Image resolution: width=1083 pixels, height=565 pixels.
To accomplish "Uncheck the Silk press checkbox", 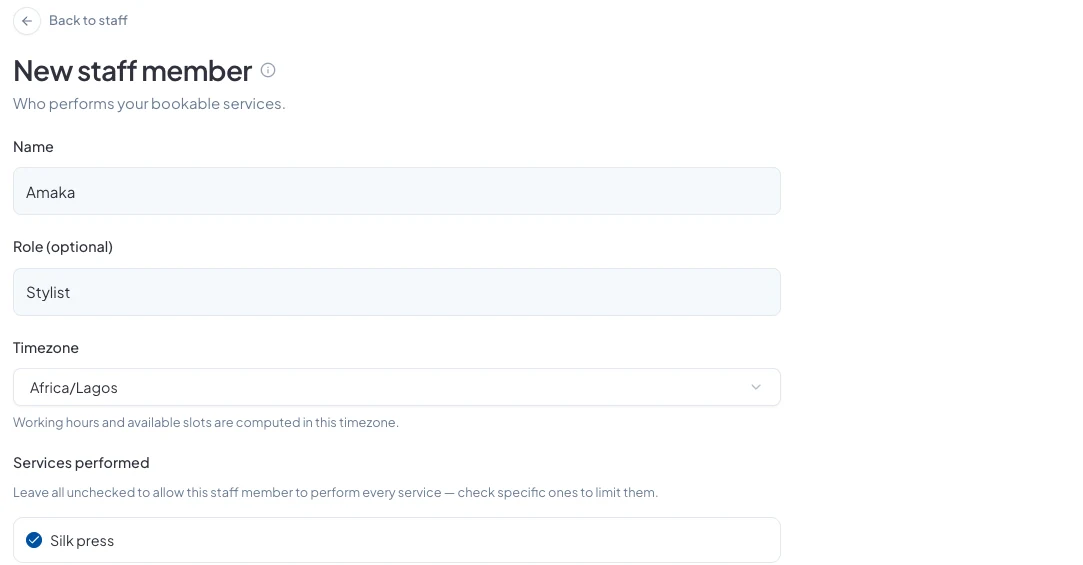I will pos(34,540).
